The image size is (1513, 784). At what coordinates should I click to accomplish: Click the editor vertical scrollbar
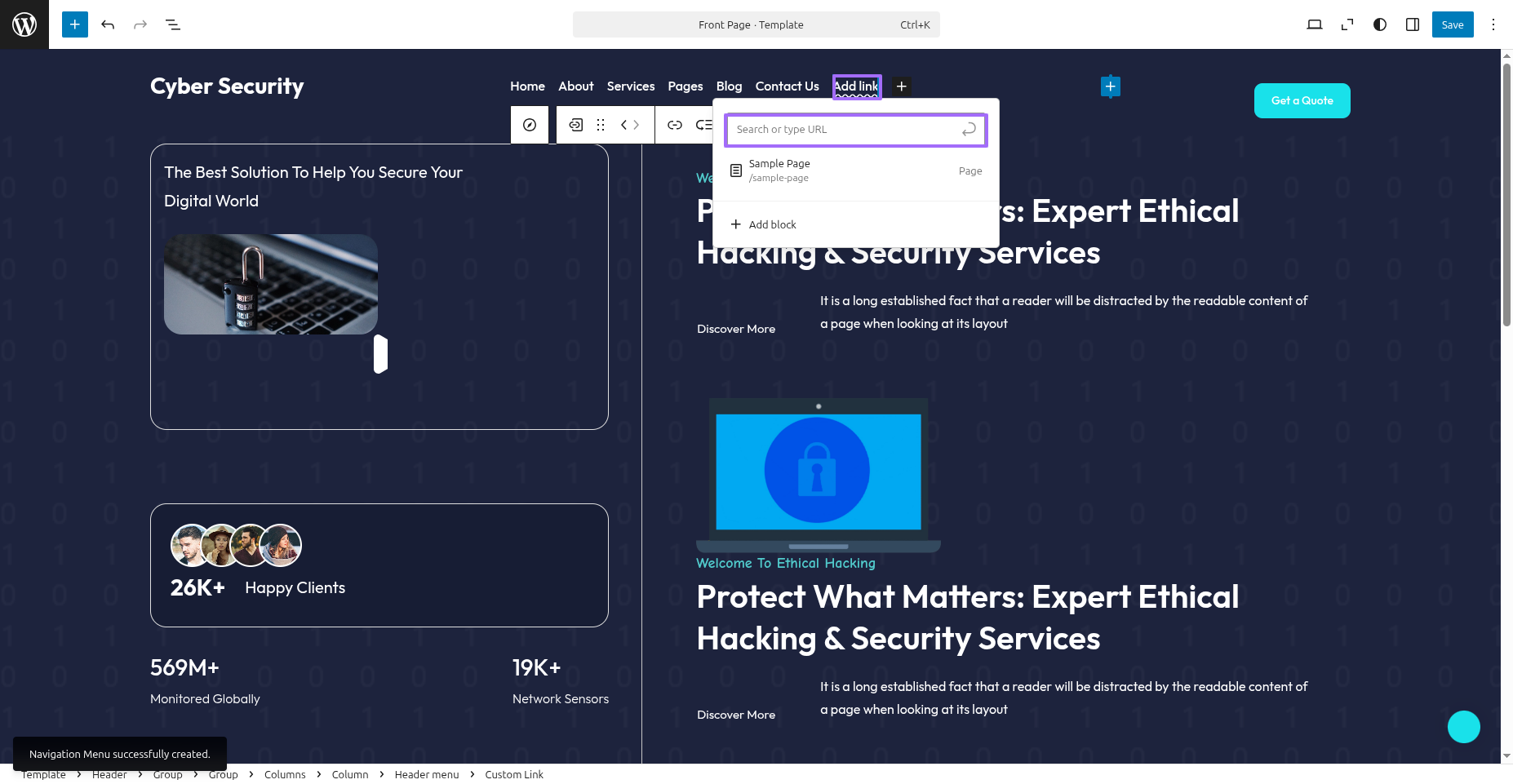pos(1506,196)
